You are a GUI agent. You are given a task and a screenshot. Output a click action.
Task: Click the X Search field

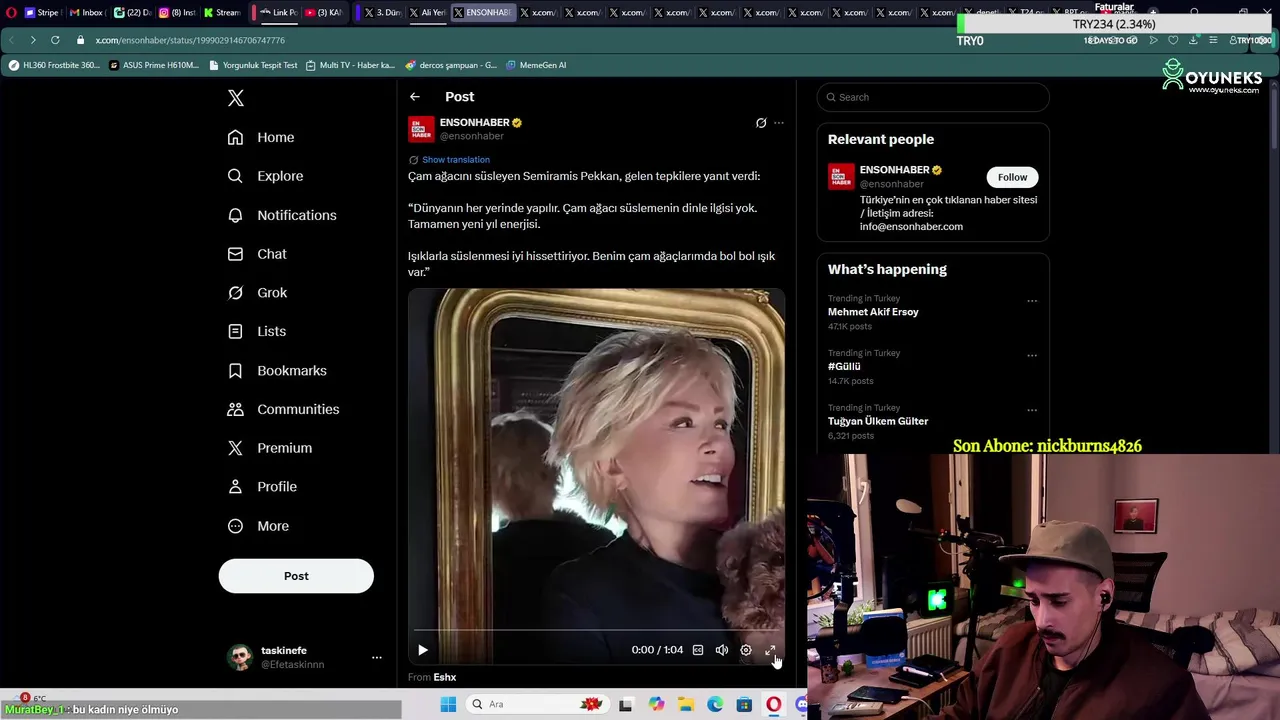933,97
